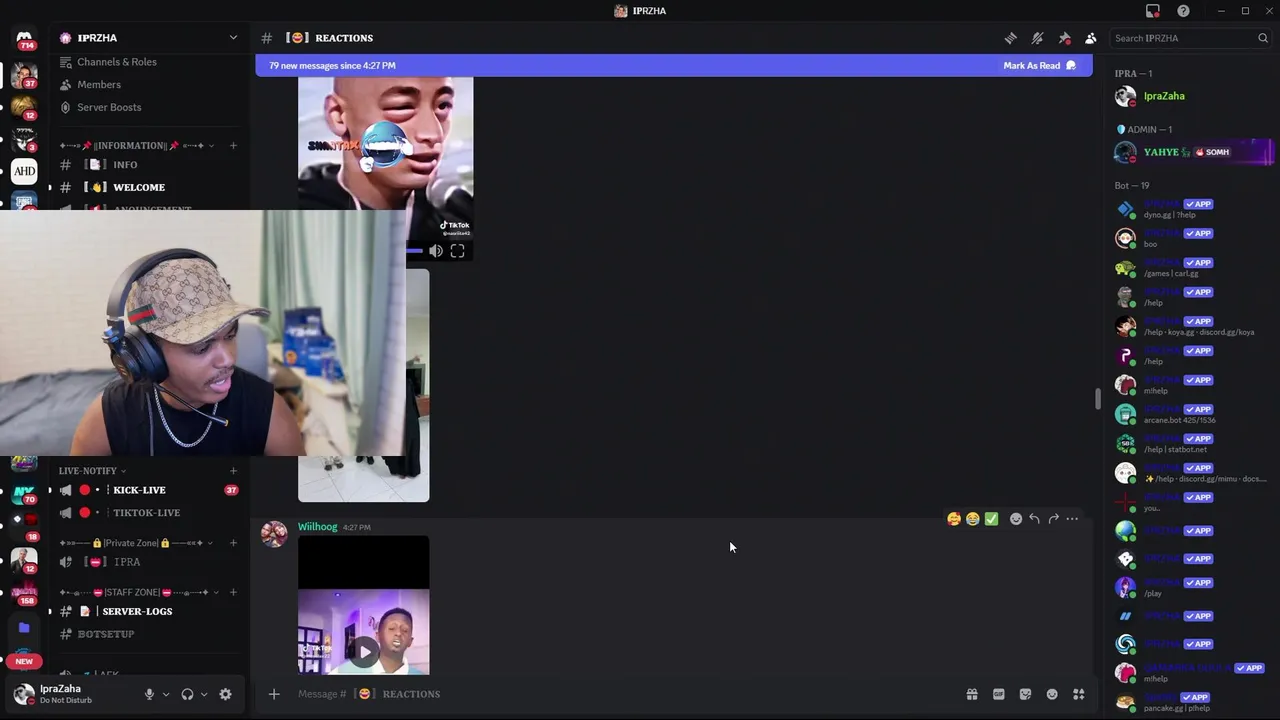Collapse the INFORMATION category
Viewport: 1280px width, 720px height.
pyautogui.click(x=135, y=146)
